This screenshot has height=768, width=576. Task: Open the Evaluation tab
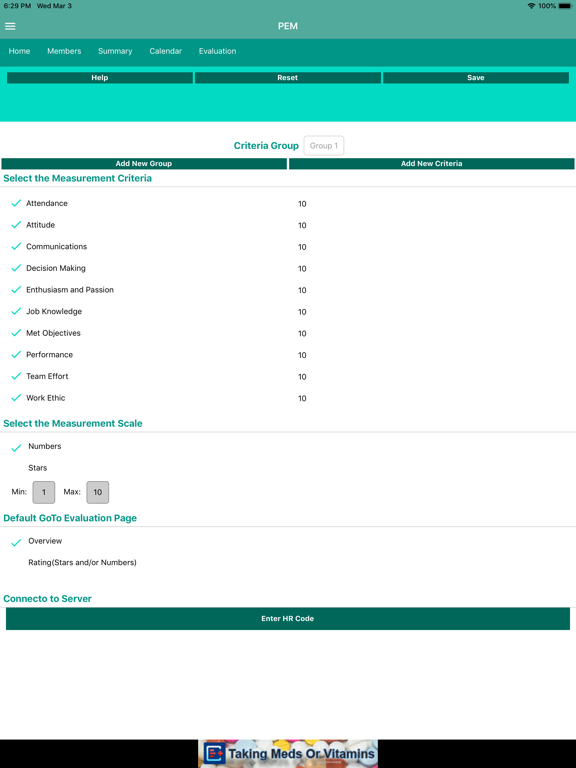[x=217, y=51]
